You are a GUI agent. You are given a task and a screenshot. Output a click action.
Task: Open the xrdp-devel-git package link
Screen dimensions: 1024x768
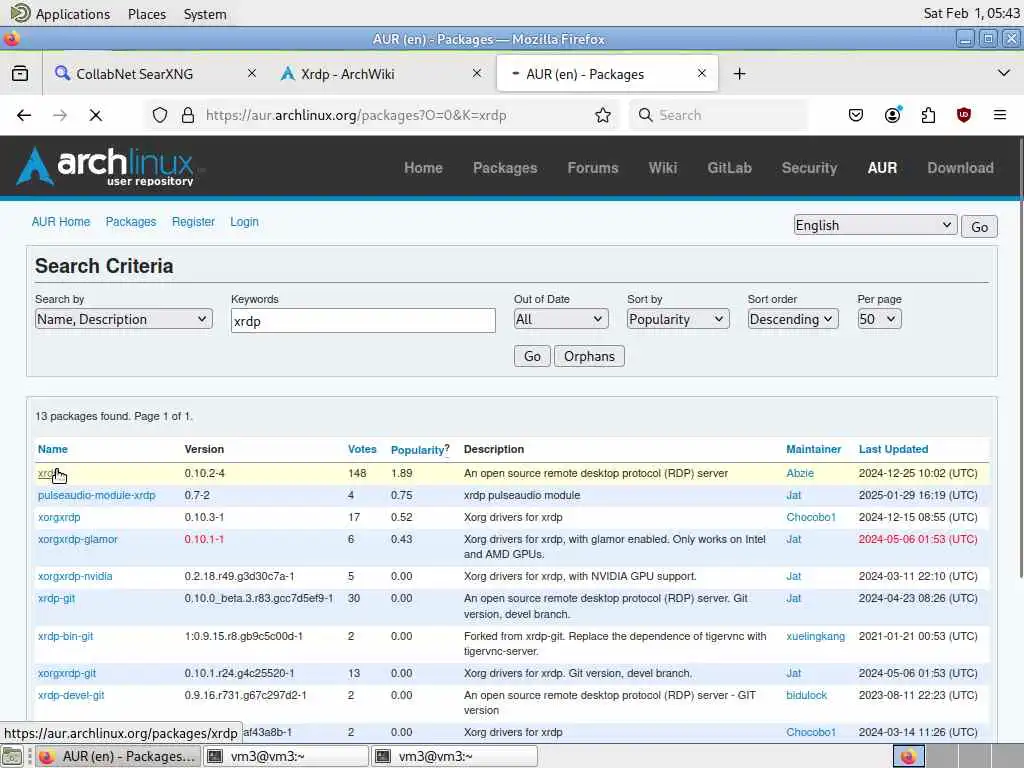pos(71,696)
